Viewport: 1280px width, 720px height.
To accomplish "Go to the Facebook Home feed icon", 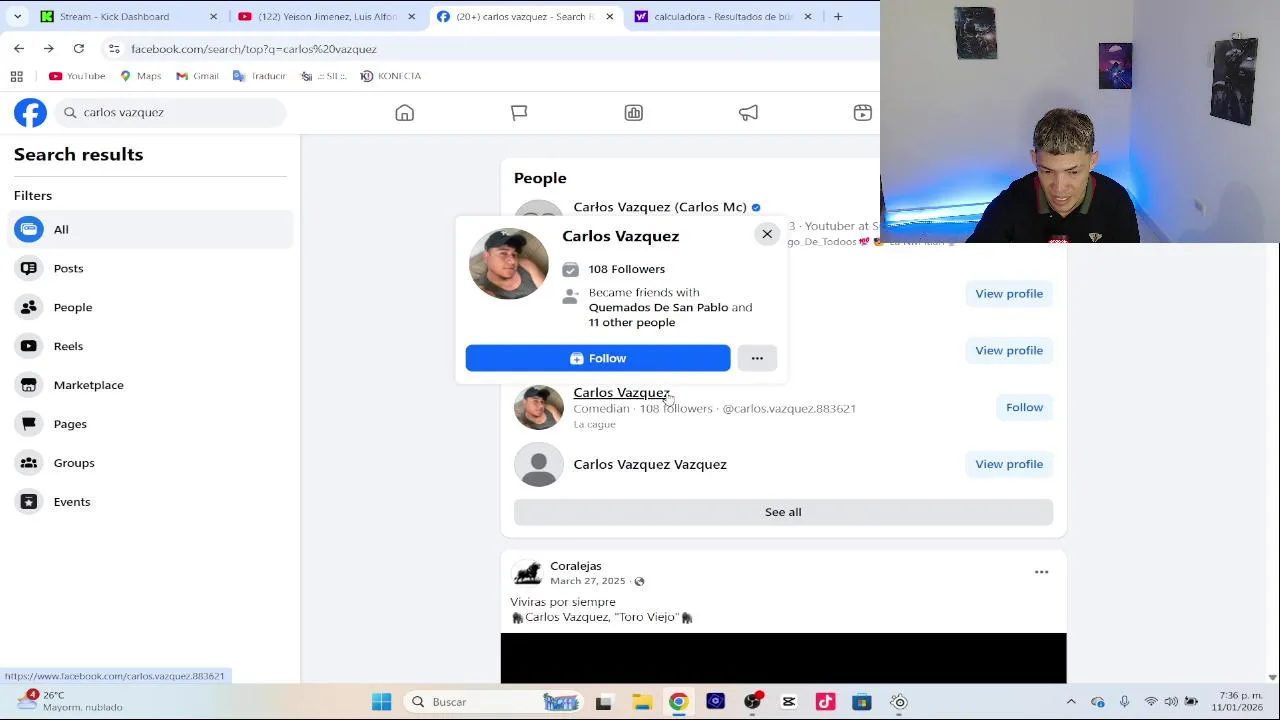I will click(404, 113).
